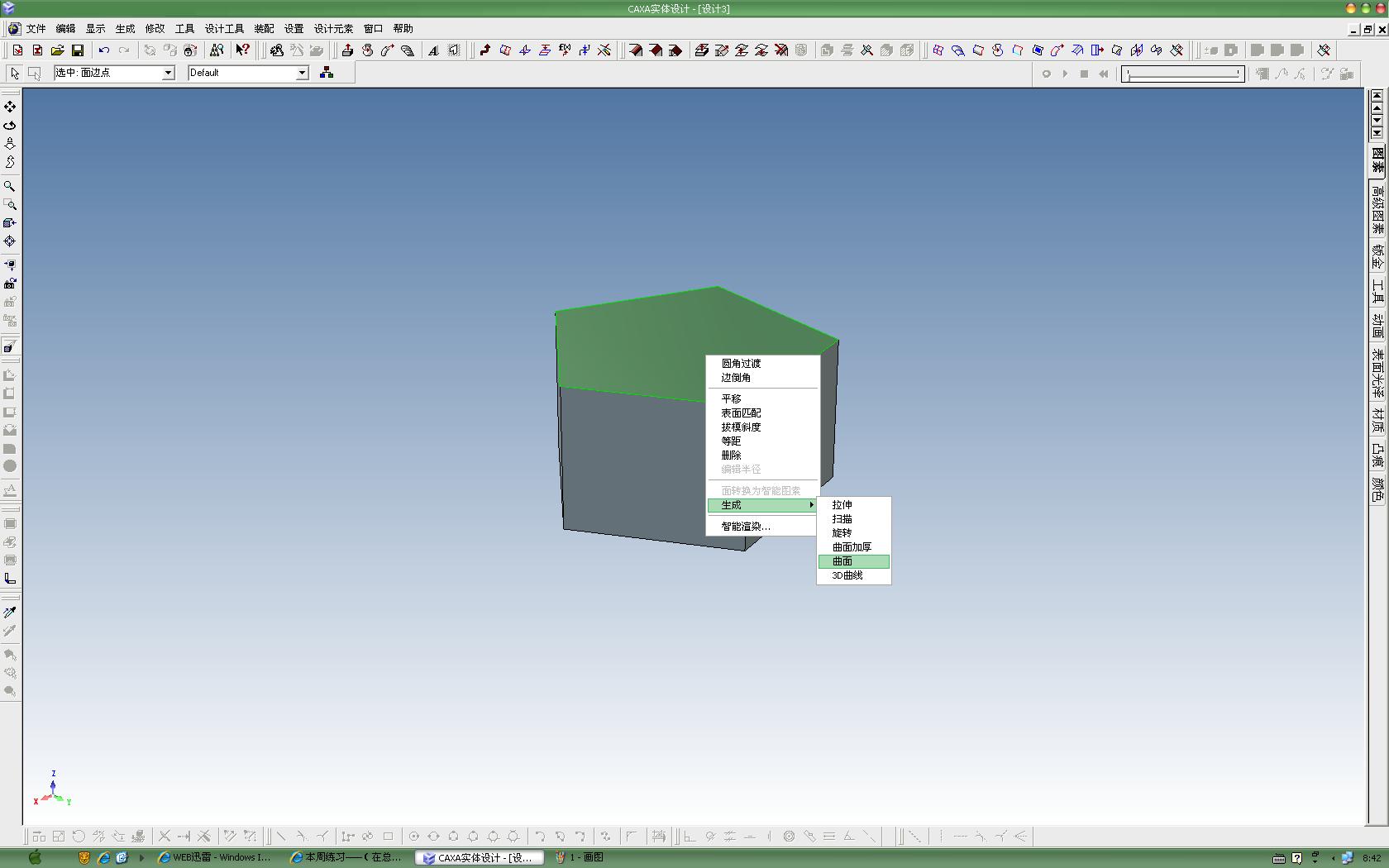Switch to 'WEB迅雷 - Windows I...' taskbar window
Image resolution: width=1389 pixels, height=868 pixels.
pyautogui.click(x=215, y=858)
